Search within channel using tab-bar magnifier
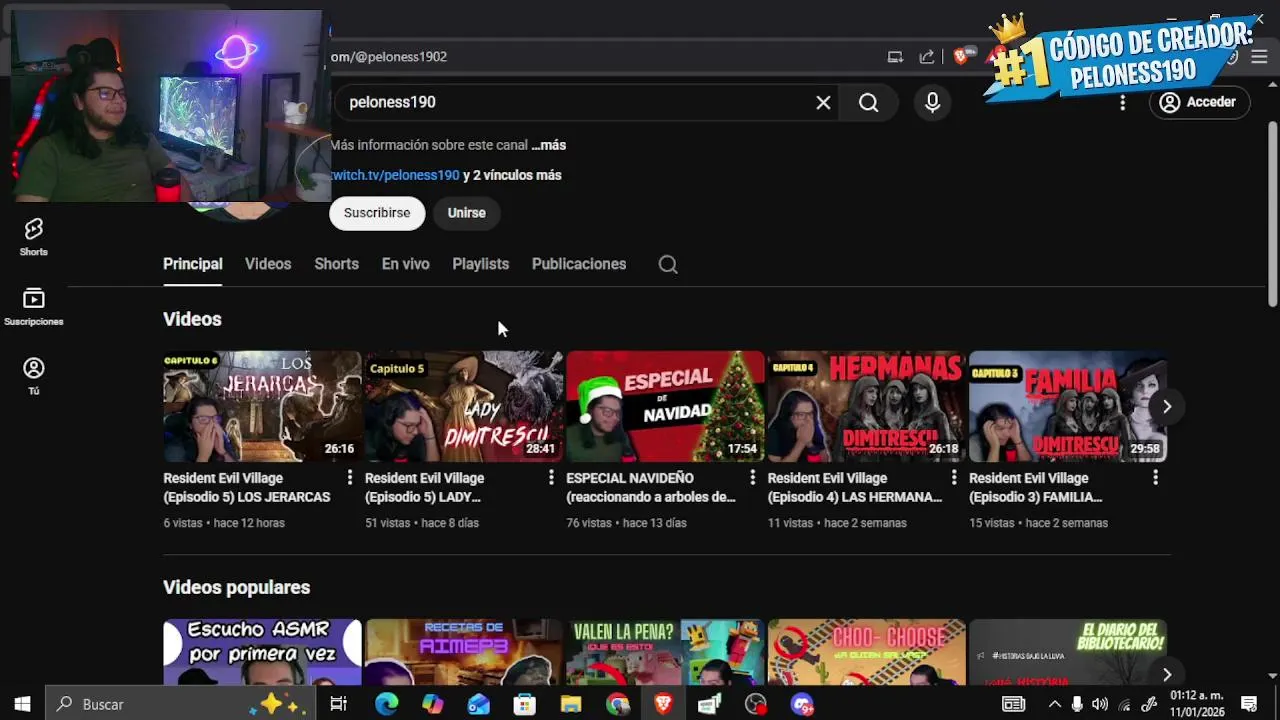The height and width of the screenshot is (720, 1280). click(668, 264)
